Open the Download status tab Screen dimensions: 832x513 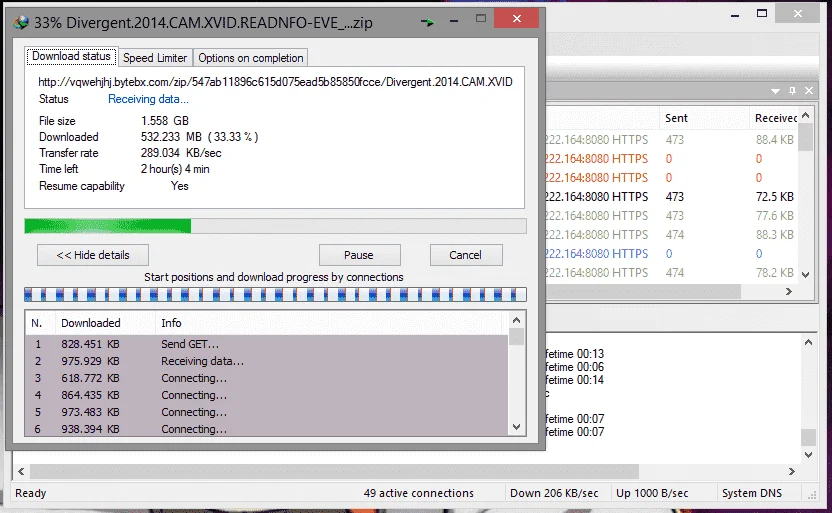coord(71,56)
